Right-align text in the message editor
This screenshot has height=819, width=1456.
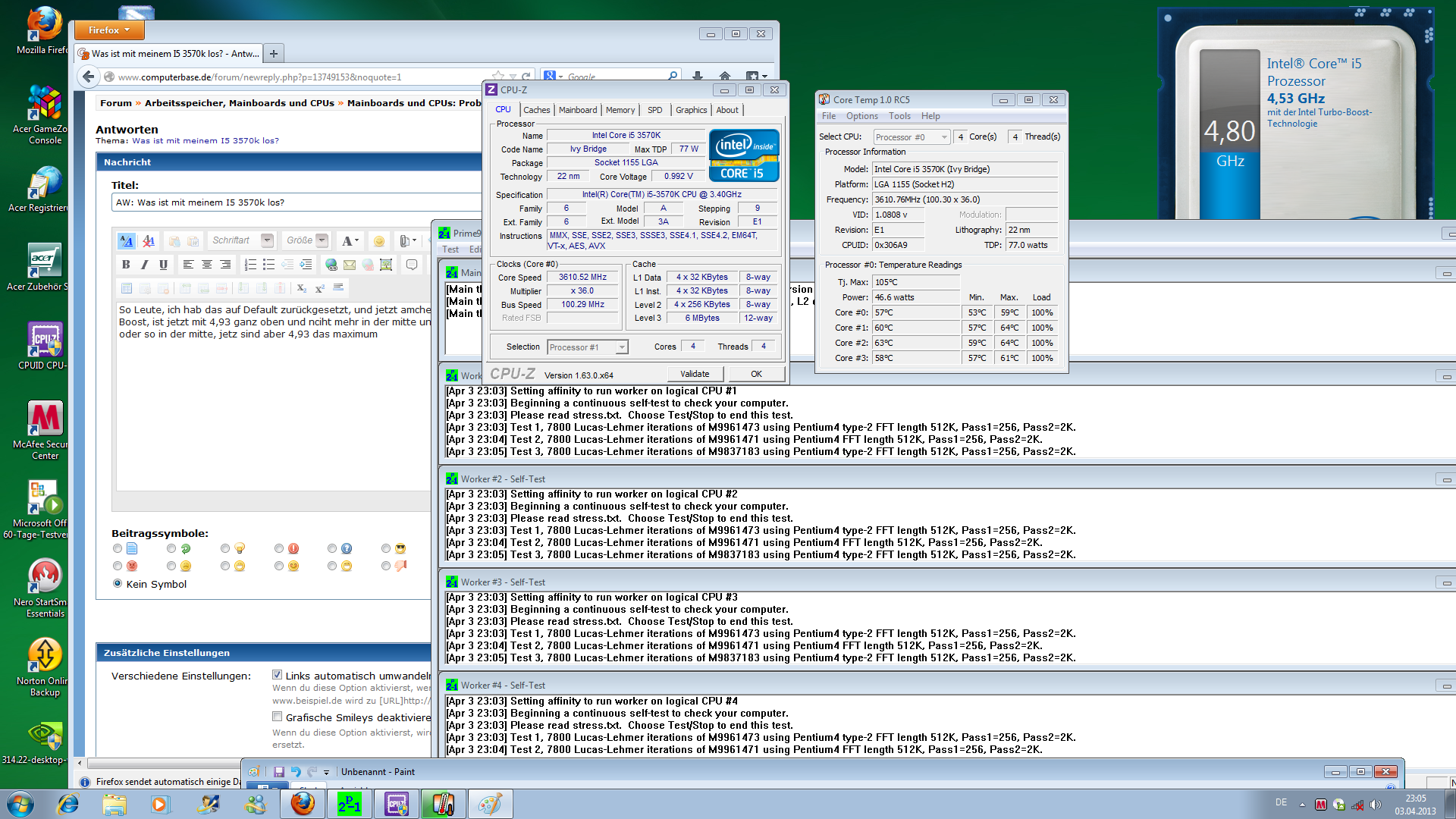pos(225,265)
